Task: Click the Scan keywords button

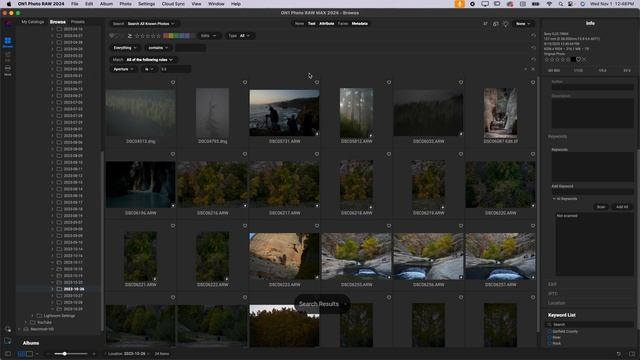Action: [x=601, y=207]
